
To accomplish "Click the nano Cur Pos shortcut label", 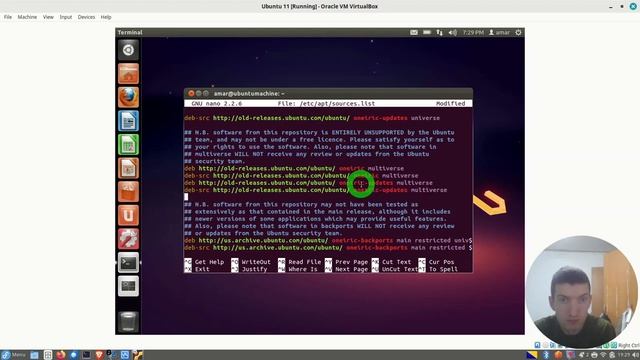I will click(x=441, y=262).
